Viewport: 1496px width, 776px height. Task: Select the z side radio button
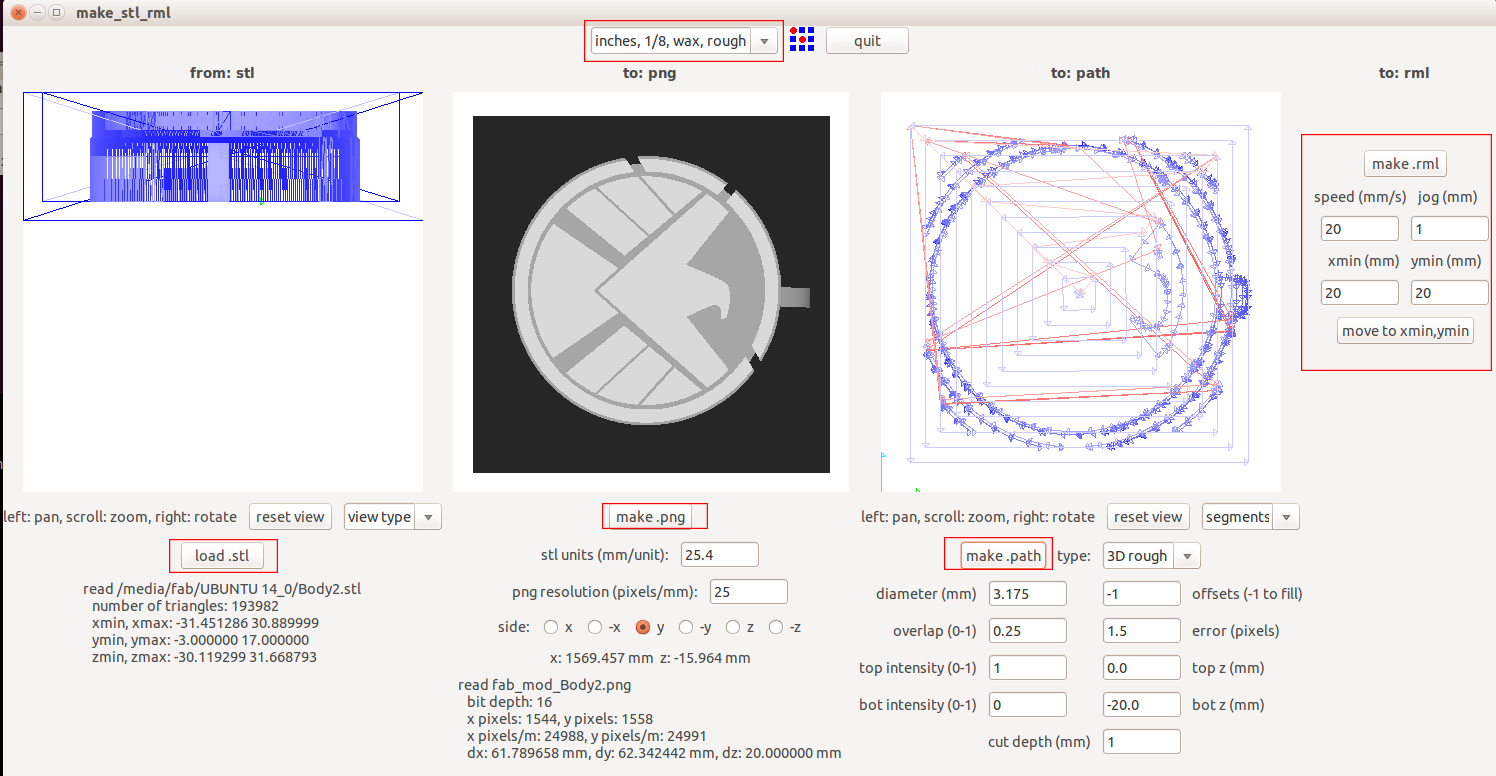click(733, 628)
